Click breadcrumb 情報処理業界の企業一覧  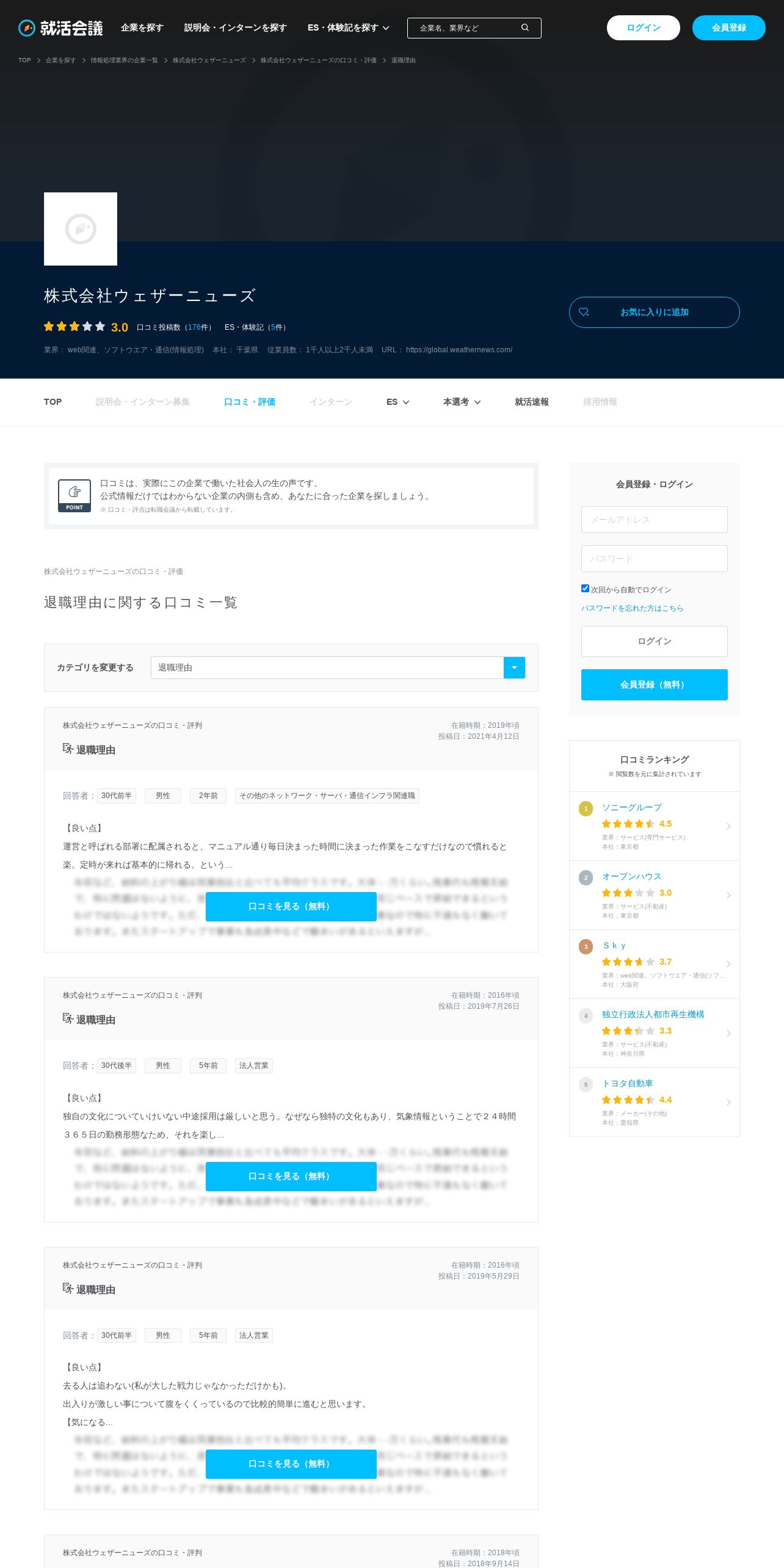pos(124,60)
